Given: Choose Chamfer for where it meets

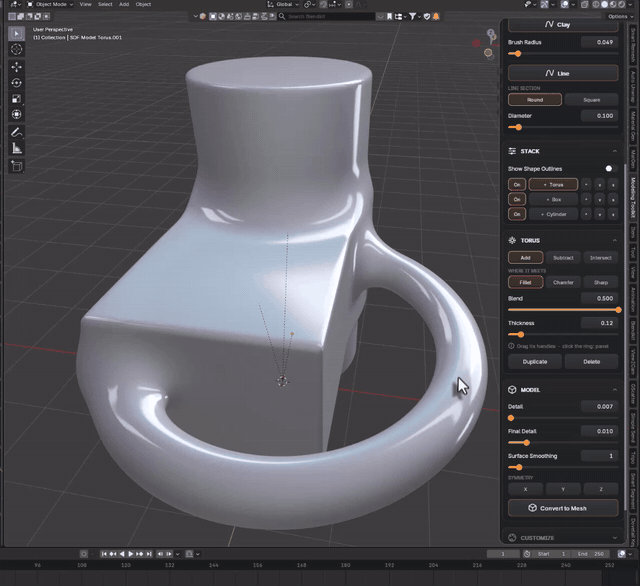Looking at the screenshot, I should (x=563, y=282).
